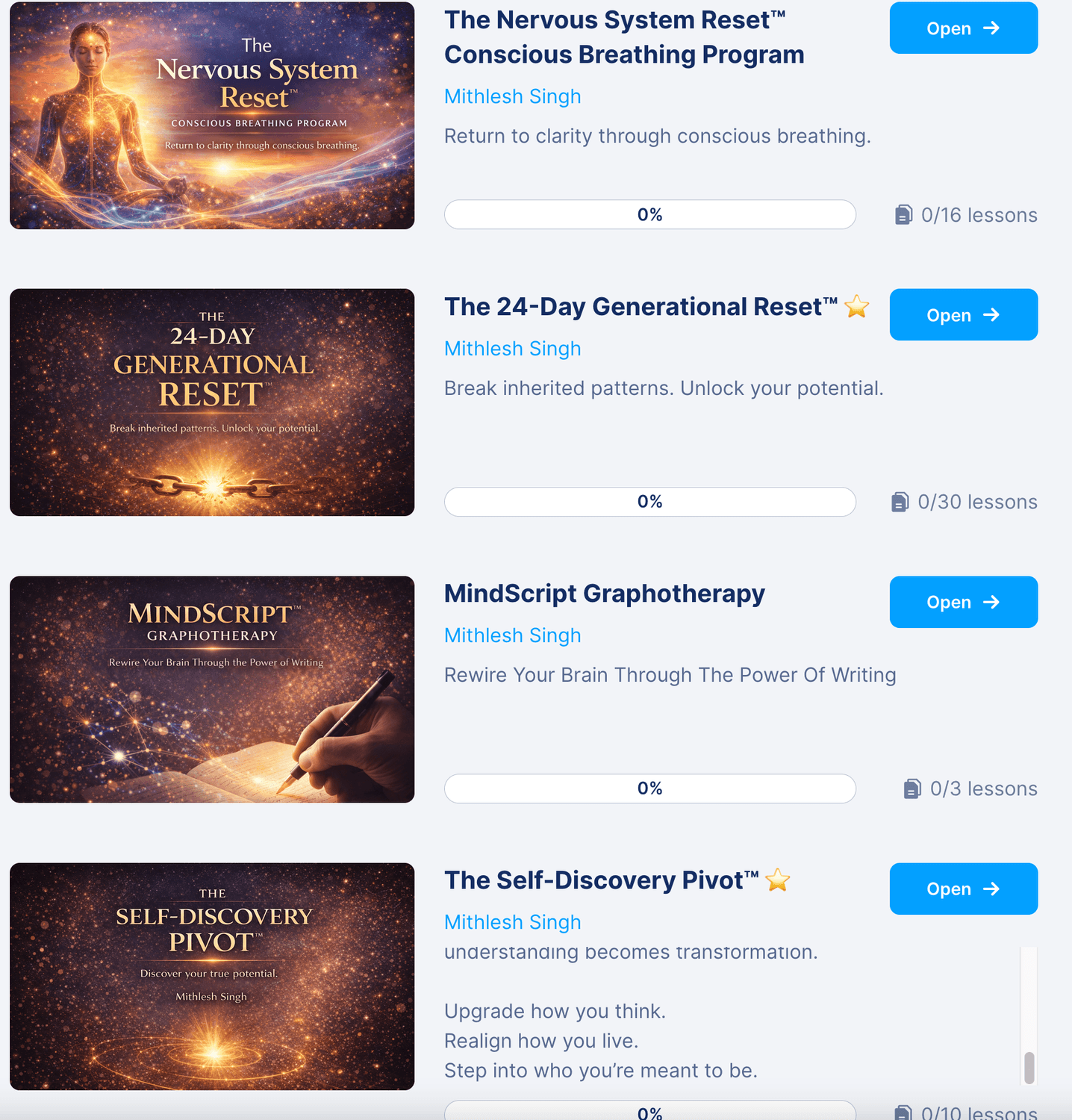
Task: Open The Self-Discovery Pivot course
Action: tap(963, 889)
